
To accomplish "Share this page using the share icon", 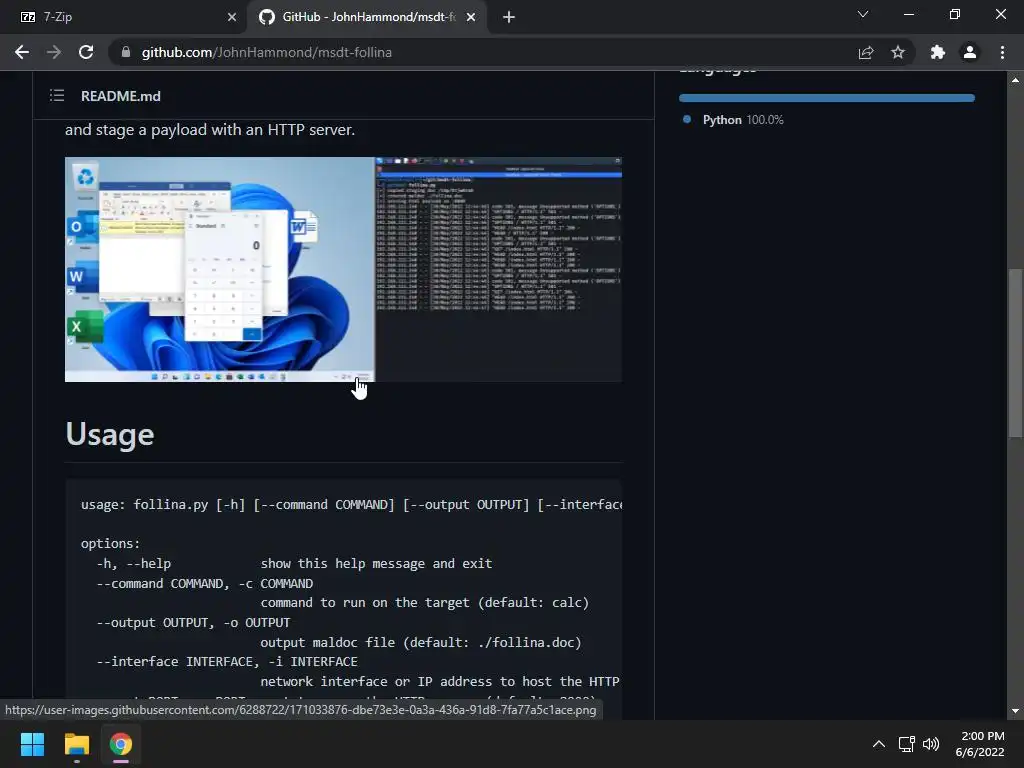I will coord(866,52).
